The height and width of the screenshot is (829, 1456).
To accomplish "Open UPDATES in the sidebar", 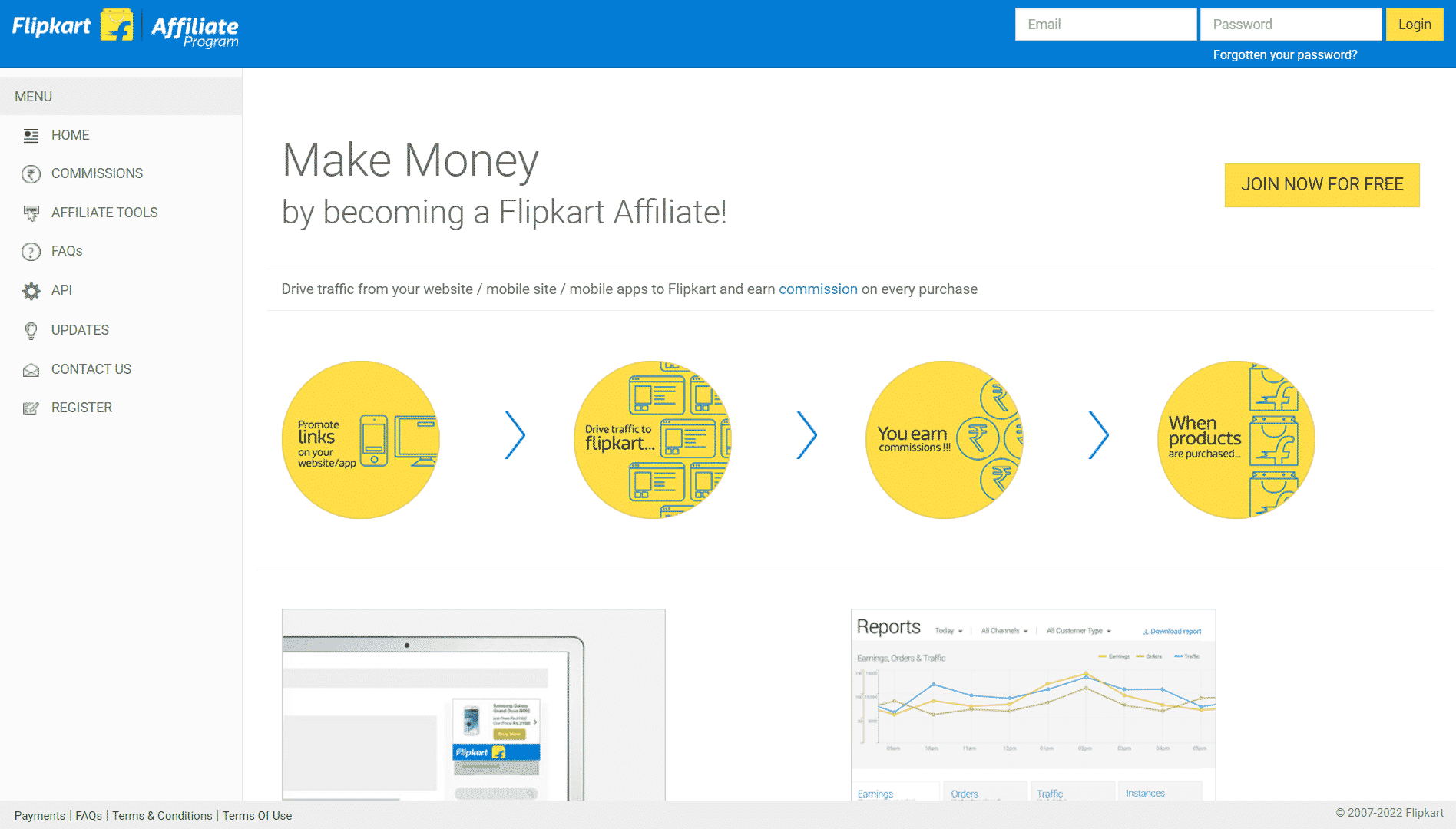I will pos(80,330).
